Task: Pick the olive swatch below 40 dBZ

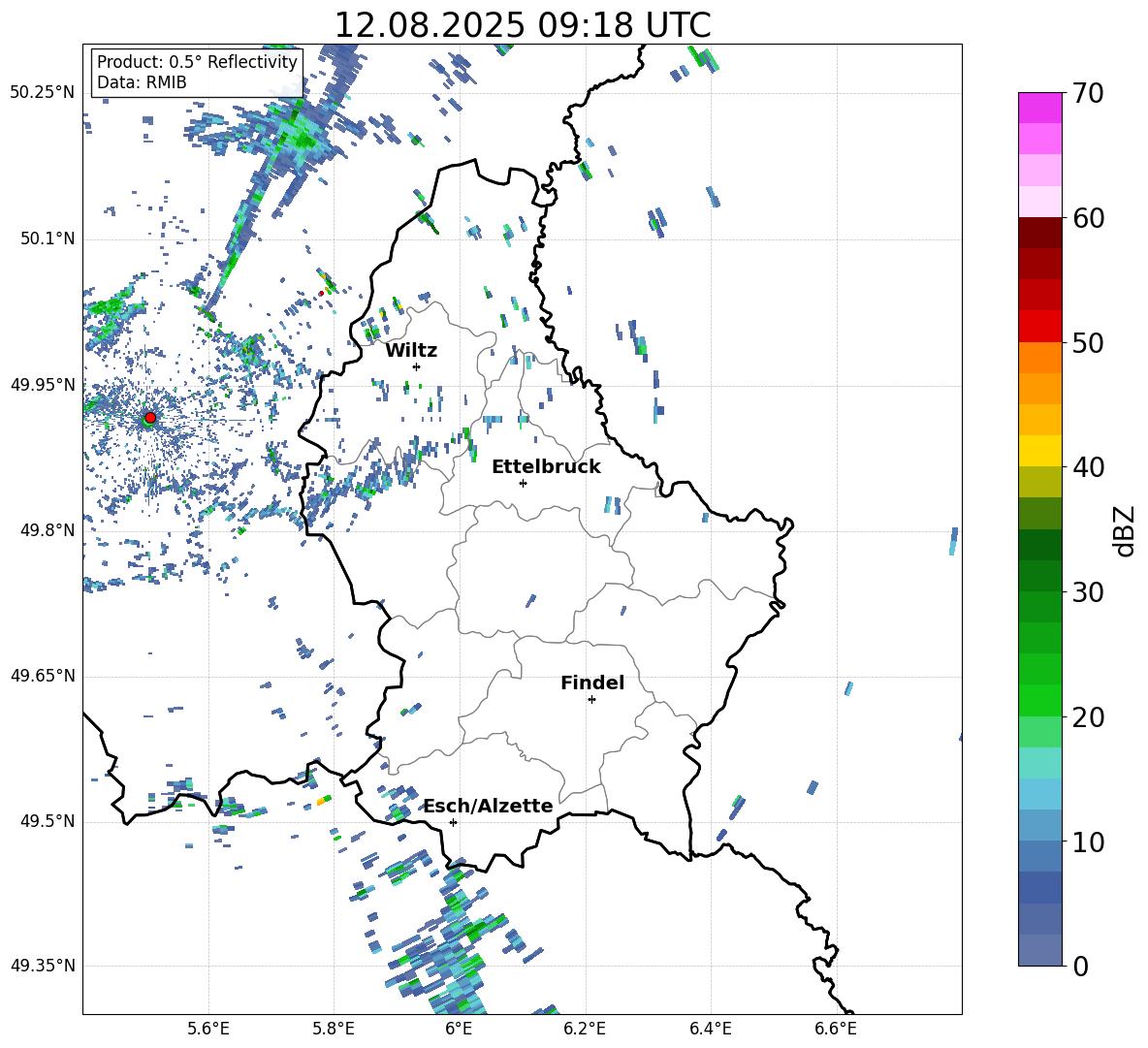Action: coord(1040,482)
